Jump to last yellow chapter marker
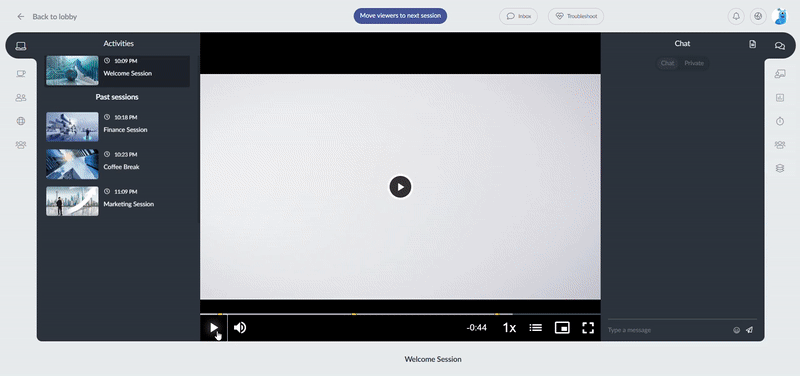 (x=496, y=314)
